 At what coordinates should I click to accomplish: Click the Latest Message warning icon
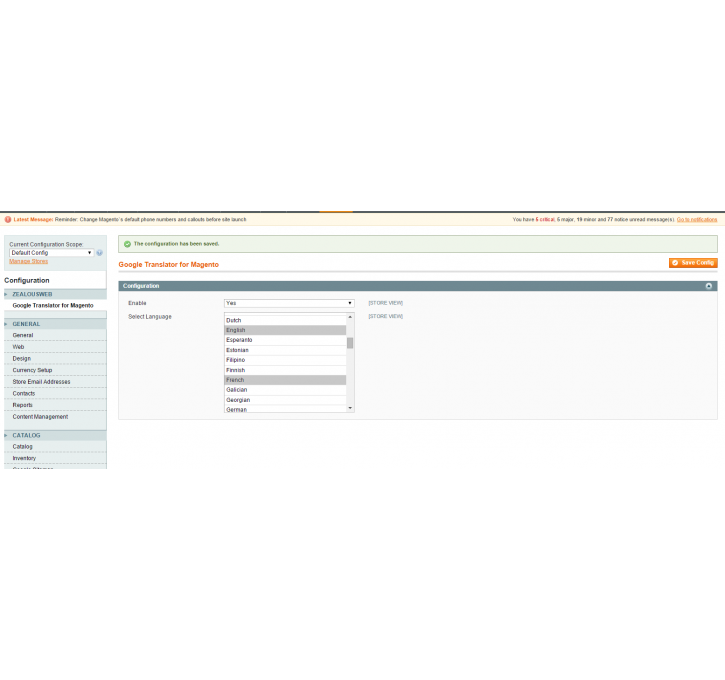tap(8, 220)
